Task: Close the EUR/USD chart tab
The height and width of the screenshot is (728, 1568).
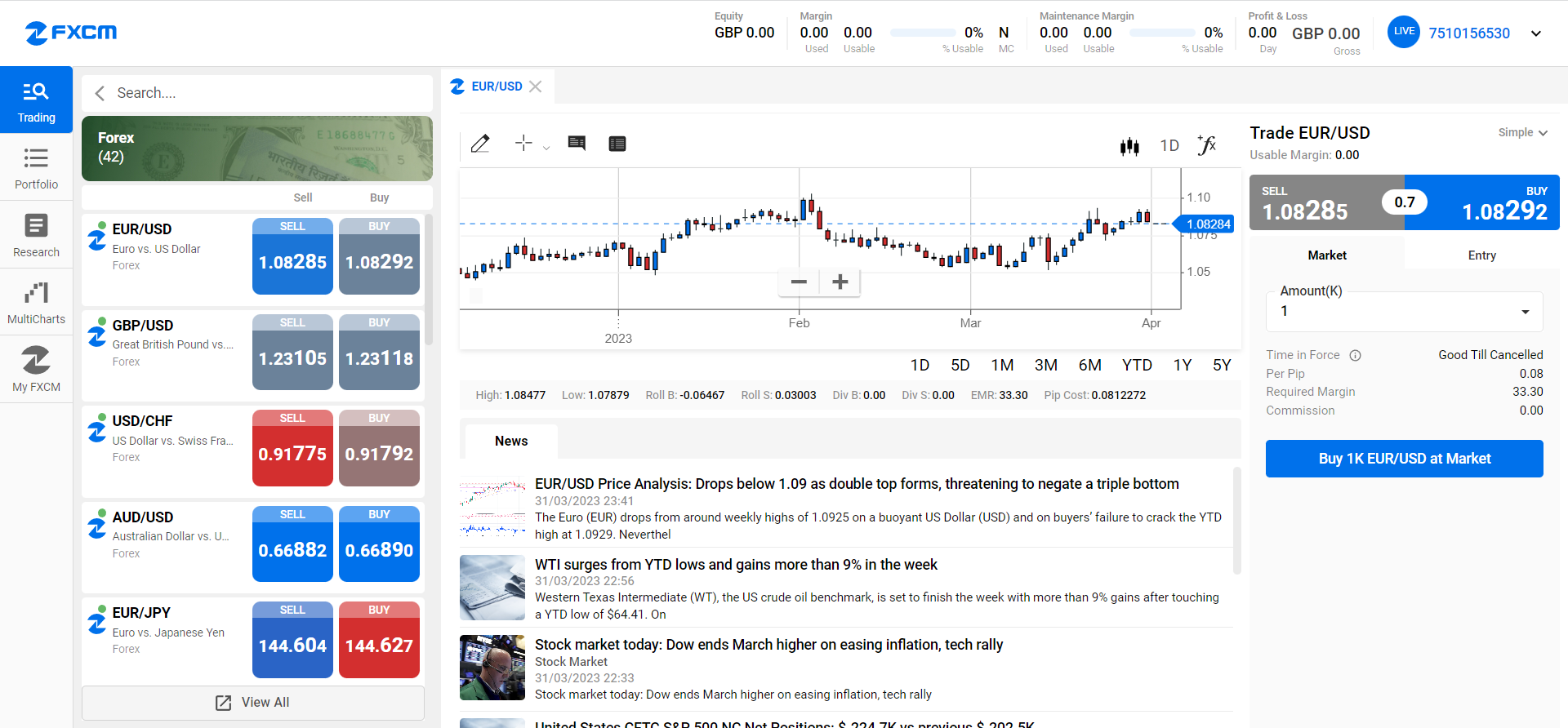Action: point(536,87)
